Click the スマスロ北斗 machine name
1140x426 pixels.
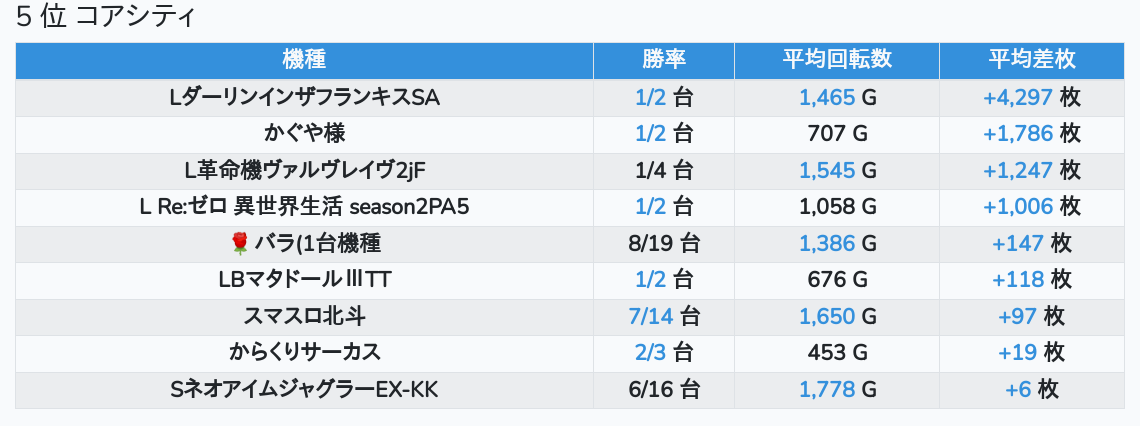pos(304,316)
